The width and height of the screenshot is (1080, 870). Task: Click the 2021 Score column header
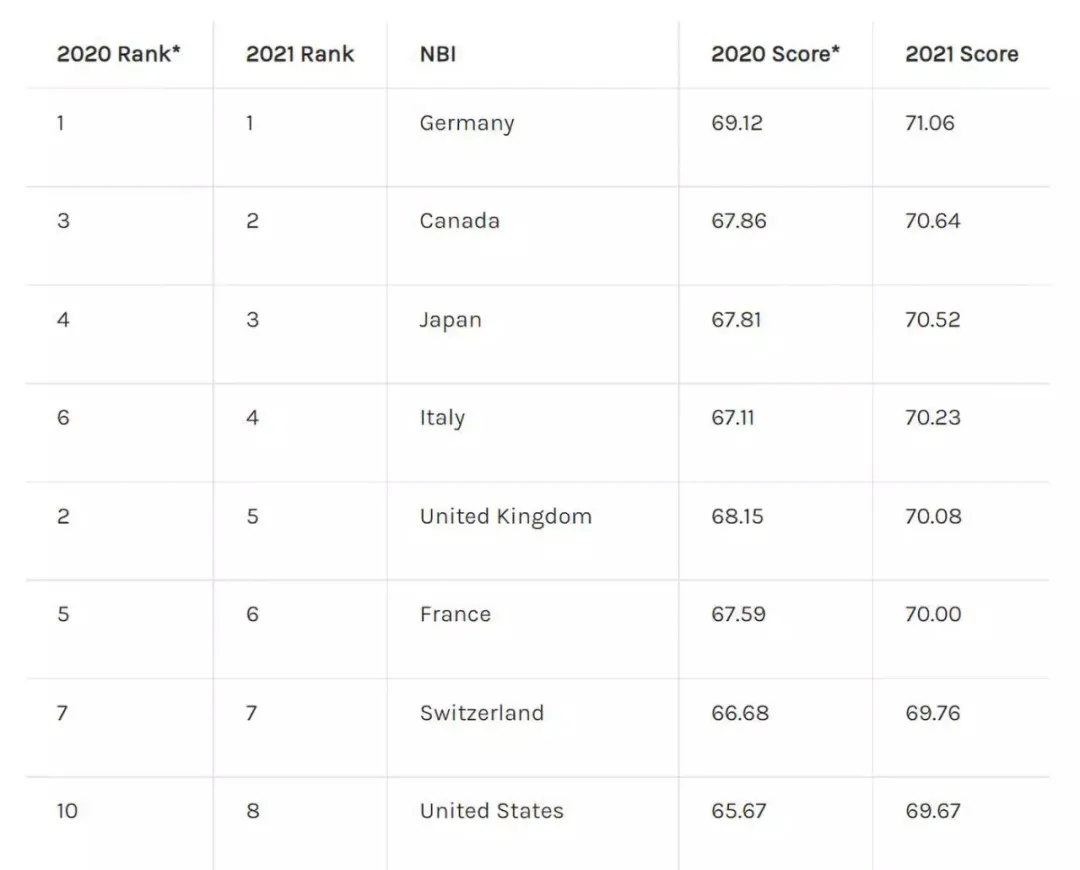pyautogui.click(x=961, y=54)
